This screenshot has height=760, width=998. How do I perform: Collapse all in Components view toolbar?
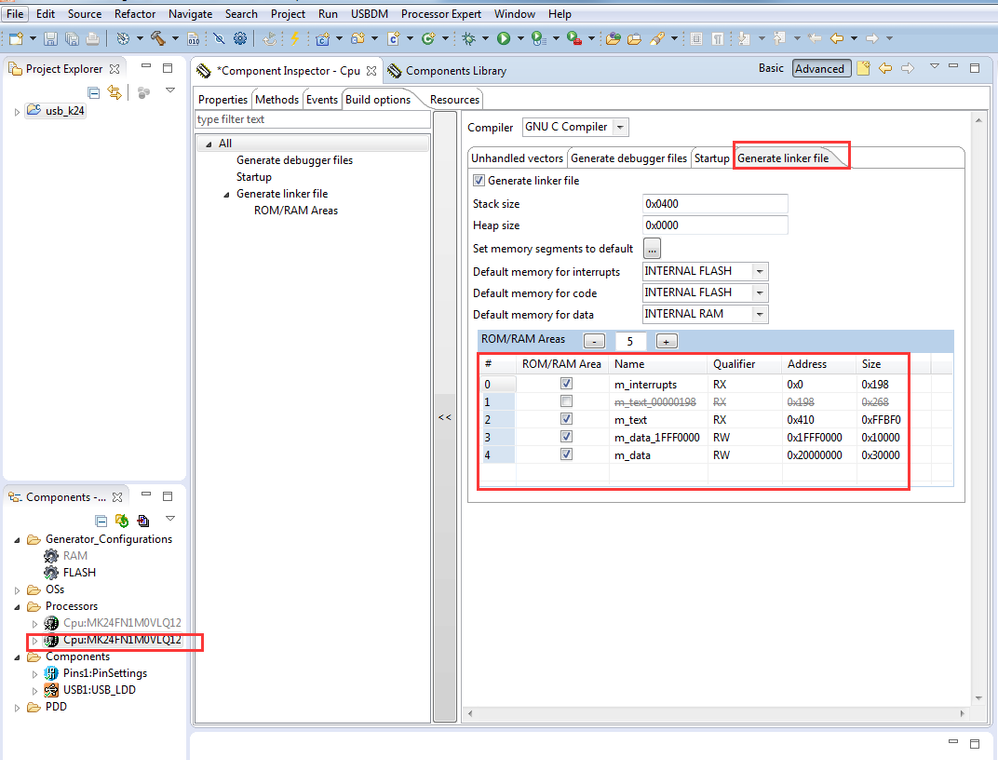point(101,521)
